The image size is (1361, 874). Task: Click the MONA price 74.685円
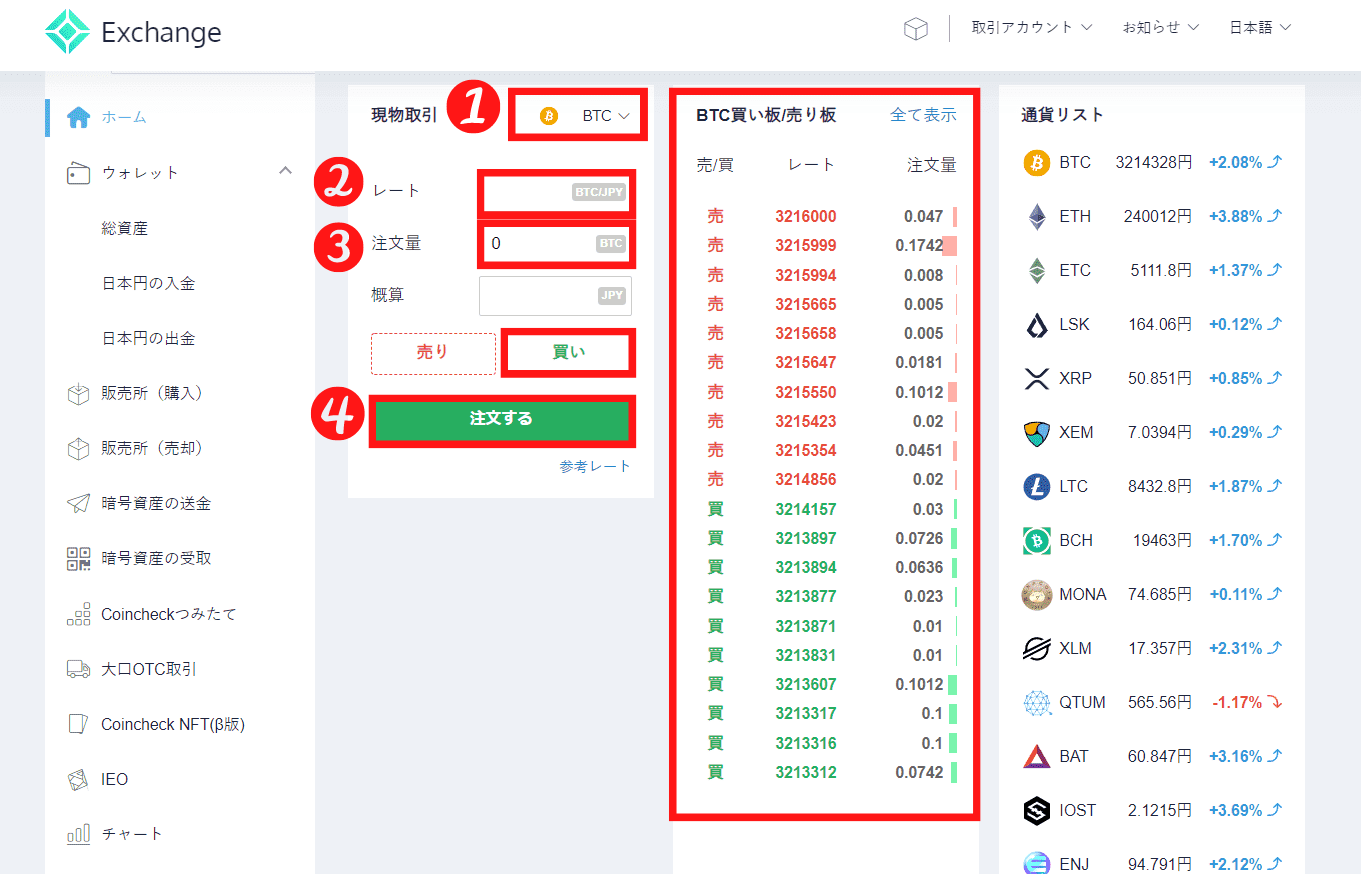1160,594
